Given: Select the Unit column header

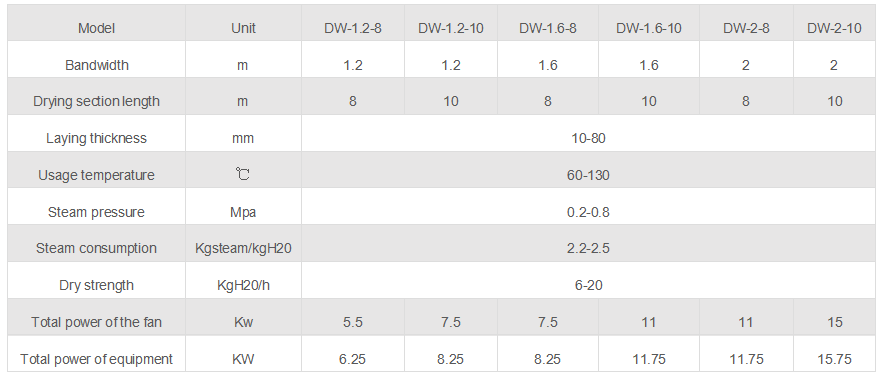Looking at the screenshot, I should click(x=243, y=29).
